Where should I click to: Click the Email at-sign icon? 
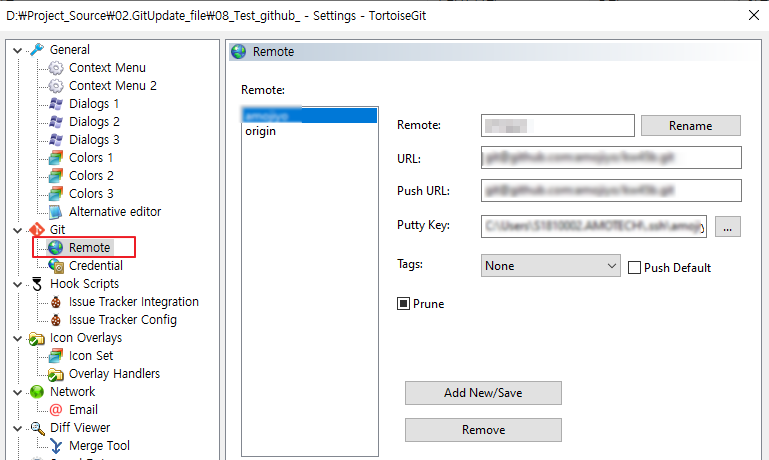56,409
